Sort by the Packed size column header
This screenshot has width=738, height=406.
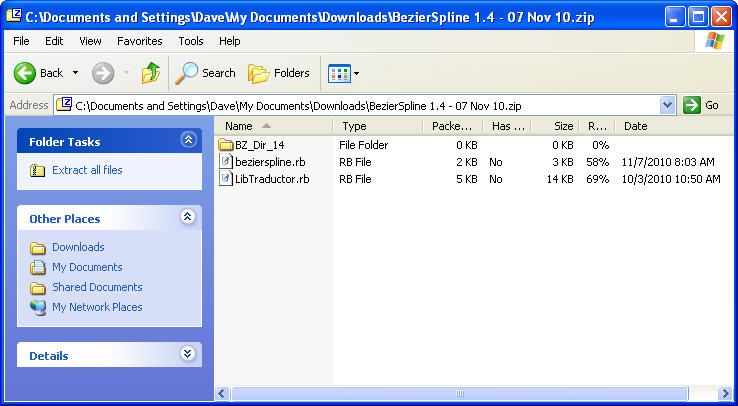point(453,126)
